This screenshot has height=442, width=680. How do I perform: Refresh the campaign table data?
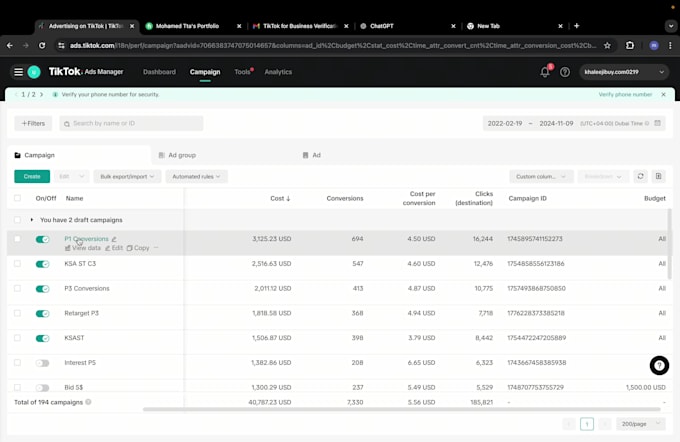640,176
